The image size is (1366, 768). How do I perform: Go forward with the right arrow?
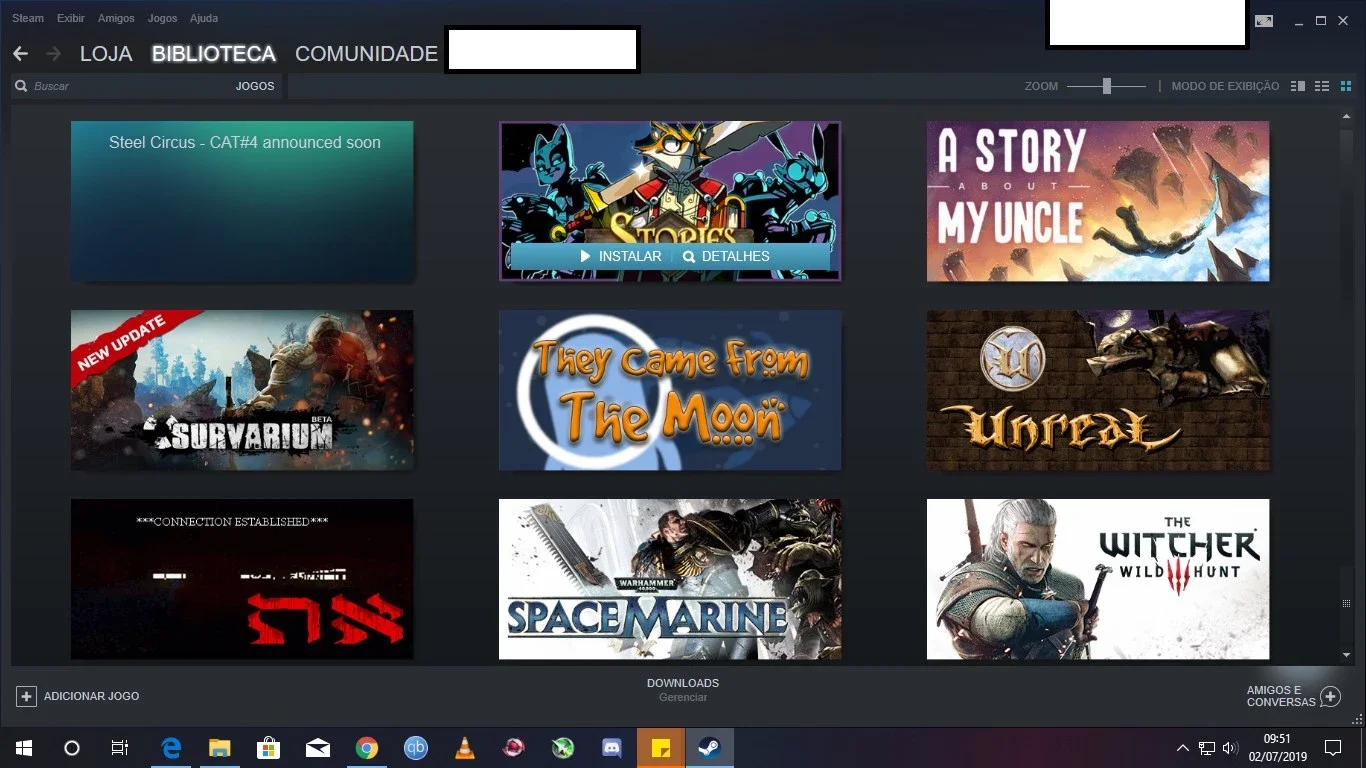pyautogui.click(x=53, y=54)
